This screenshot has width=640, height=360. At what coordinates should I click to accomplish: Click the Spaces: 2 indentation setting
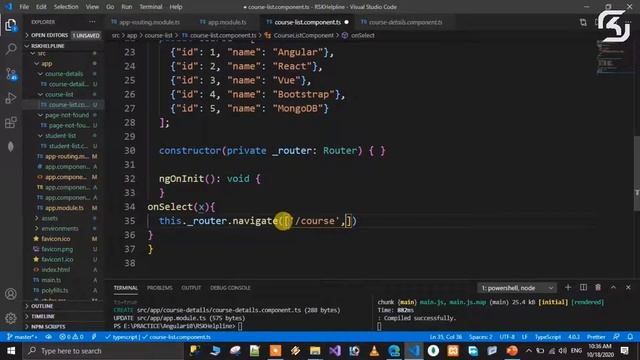point(480,337)
